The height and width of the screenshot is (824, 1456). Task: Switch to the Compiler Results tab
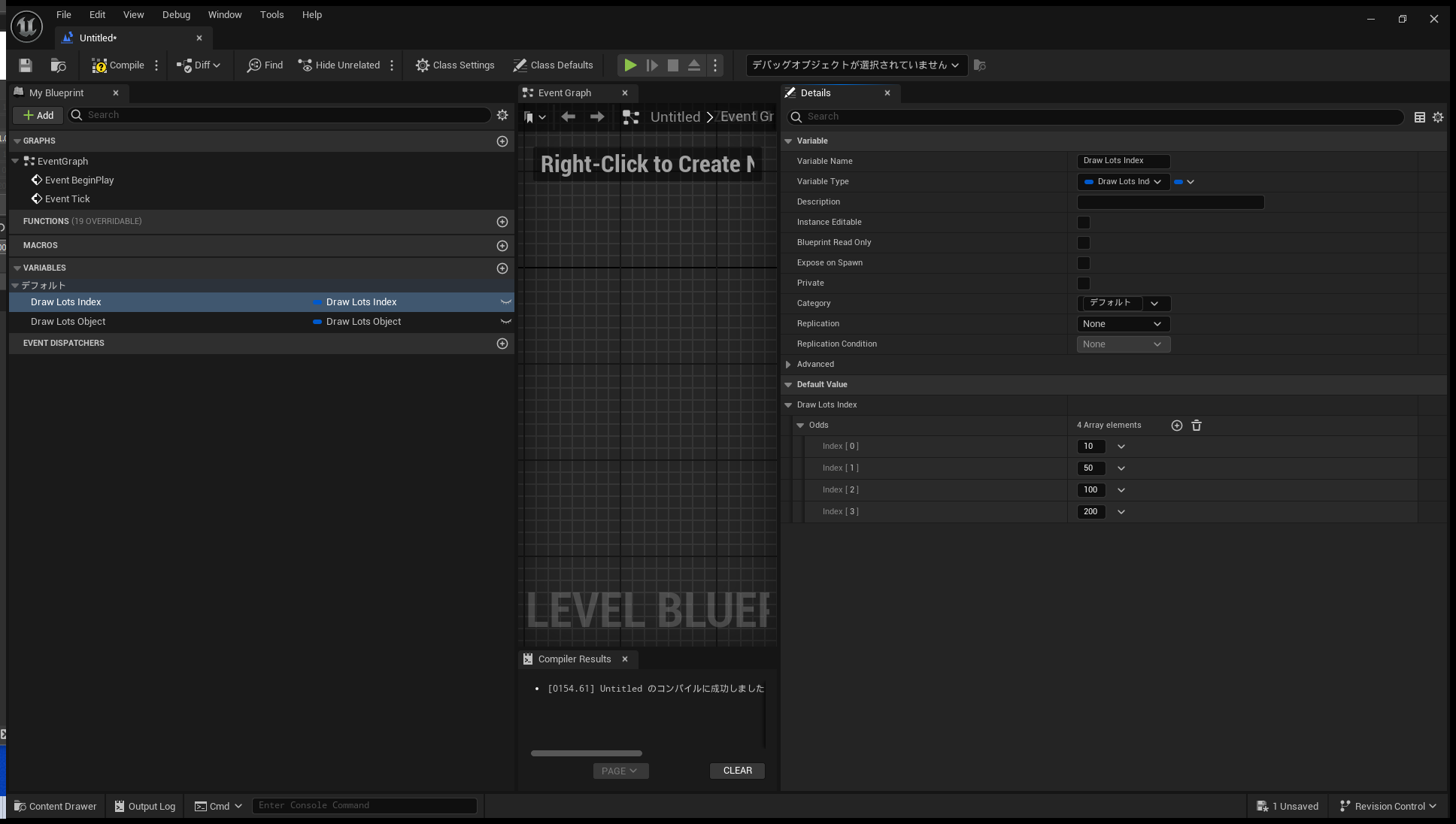575,659
